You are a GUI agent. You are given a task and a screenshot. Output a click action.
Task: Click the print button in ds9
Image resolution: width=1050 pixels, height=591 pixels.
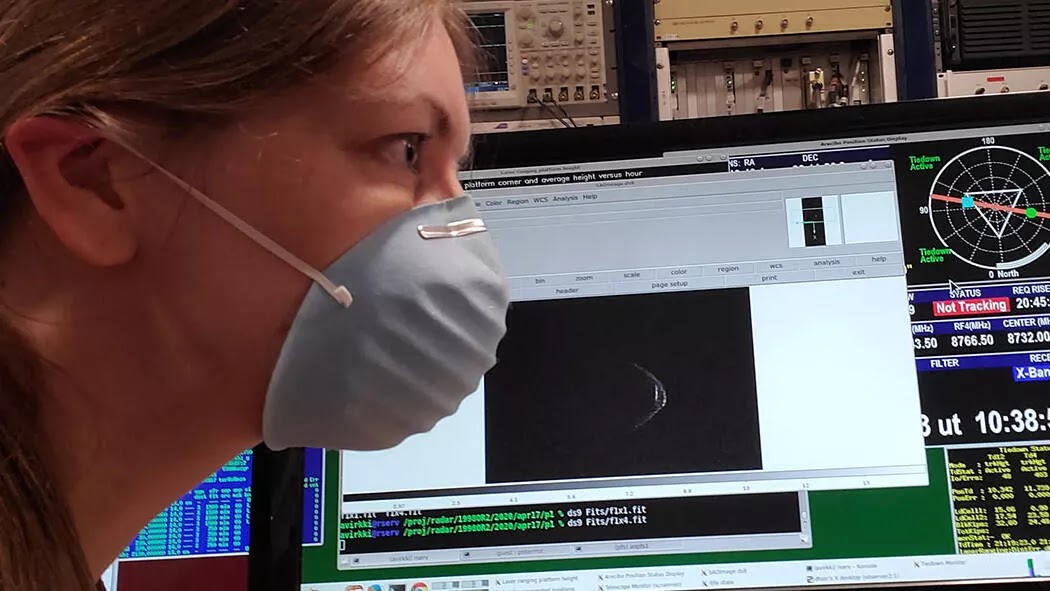coord(769,278)
